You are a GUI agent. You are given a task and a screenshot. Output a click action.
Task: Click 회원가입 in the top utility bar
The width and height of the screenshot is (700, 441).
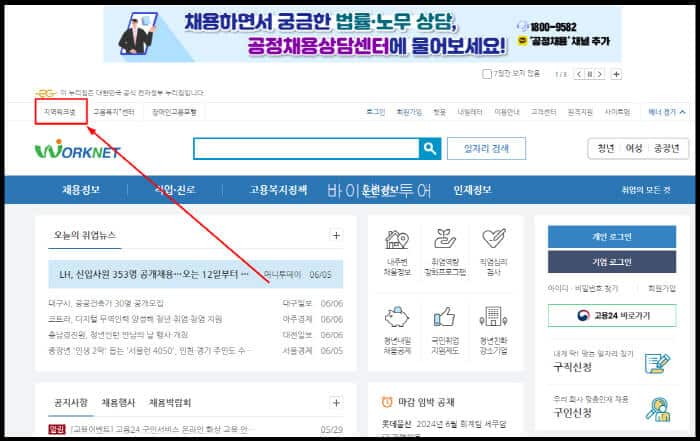point(409,112)
